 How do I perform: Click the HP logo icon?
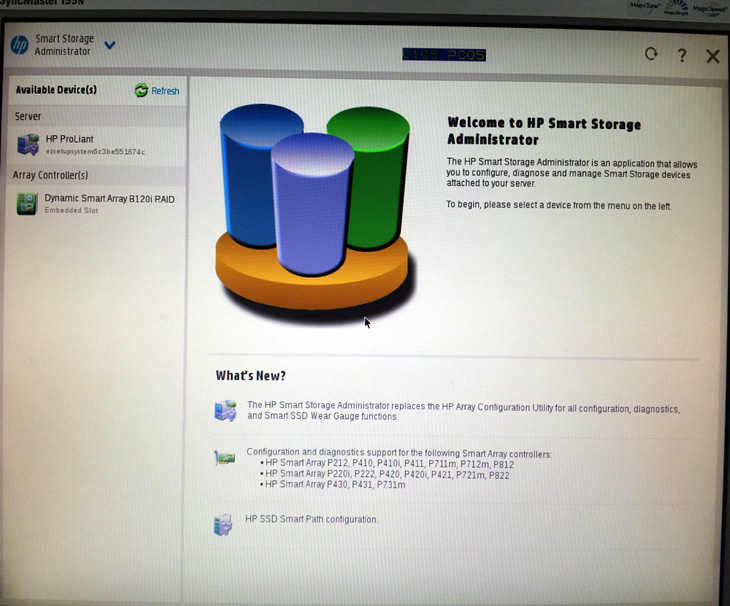20,45
